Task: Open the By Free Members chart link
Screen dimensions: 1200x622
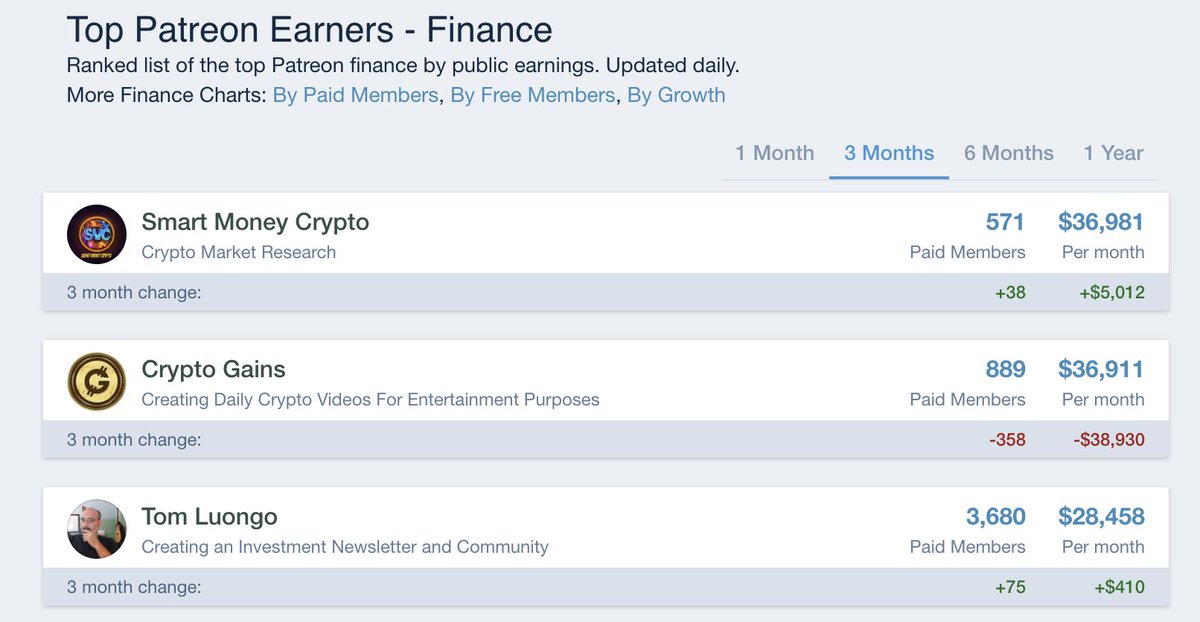Action: point(533,96)
